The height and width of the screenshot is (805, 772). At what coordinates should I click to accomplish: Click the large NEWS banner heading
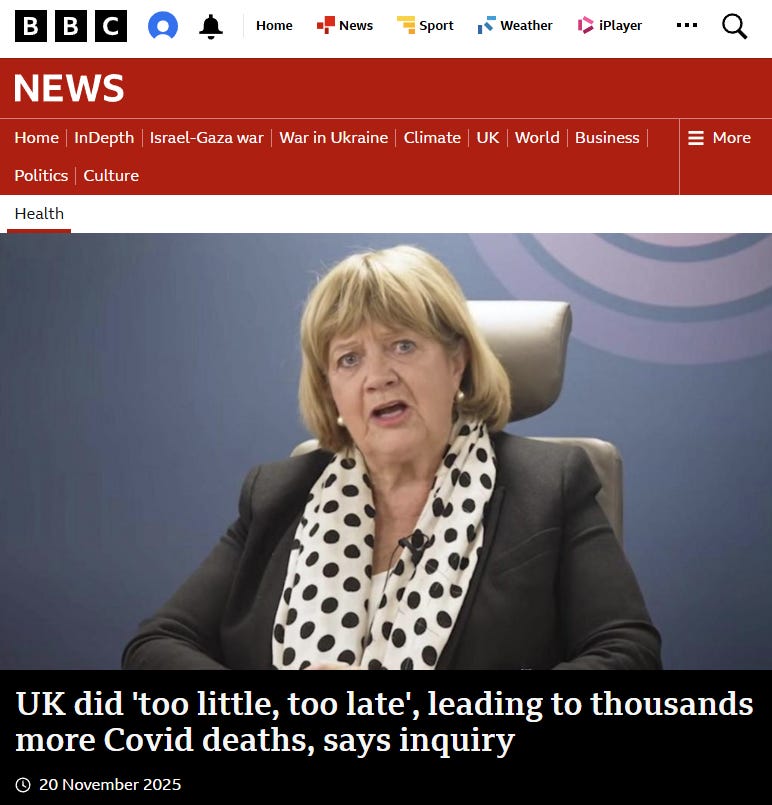tap(69, 88)
